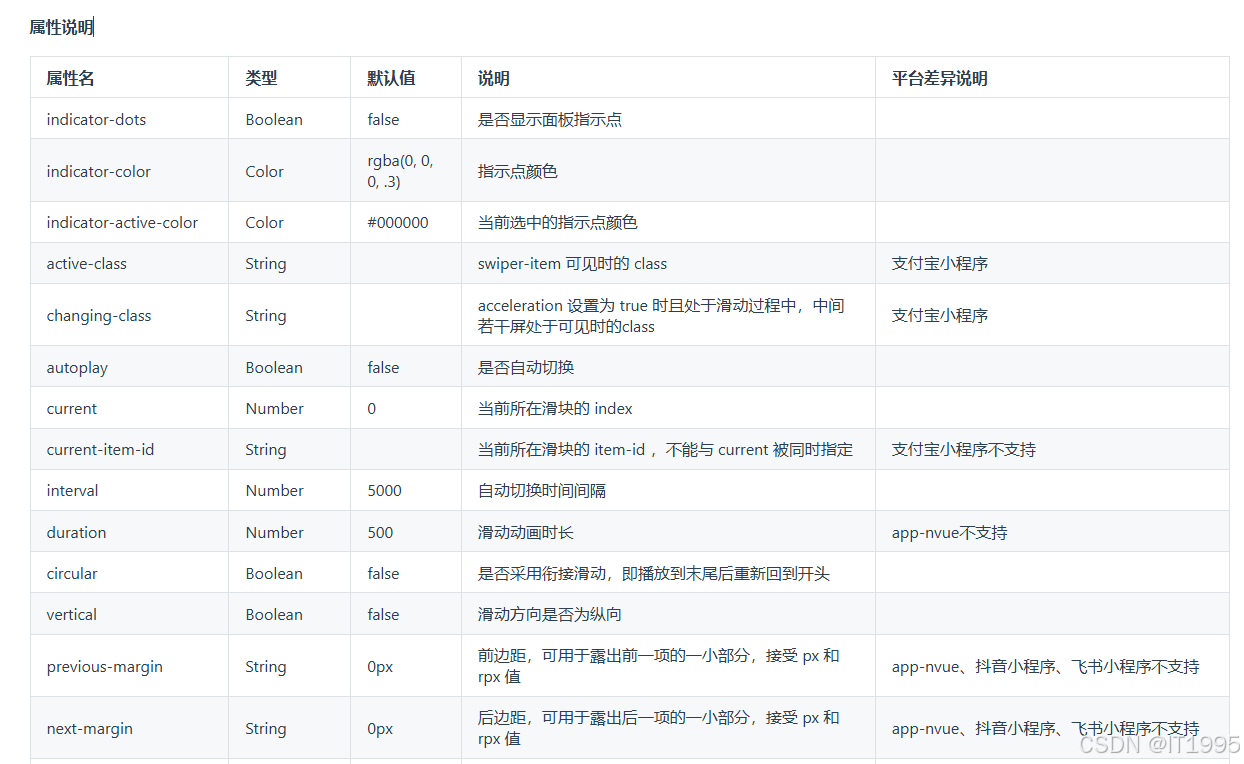Click description 自动切换时间间隔
Viewport: 1244px width, 764px height.
[542, 490]
